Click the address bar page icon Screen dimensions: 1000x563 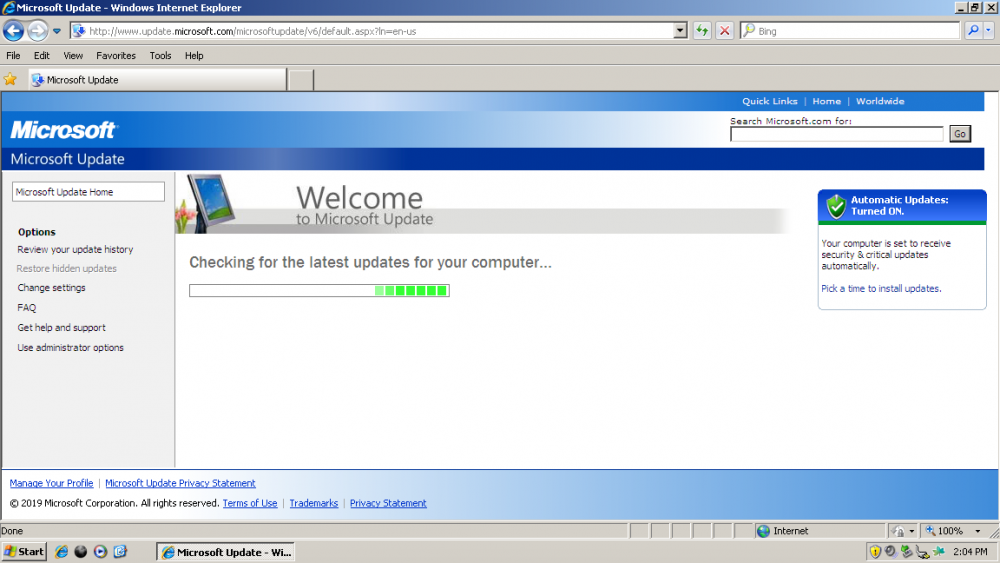click(x=78, y=31)
